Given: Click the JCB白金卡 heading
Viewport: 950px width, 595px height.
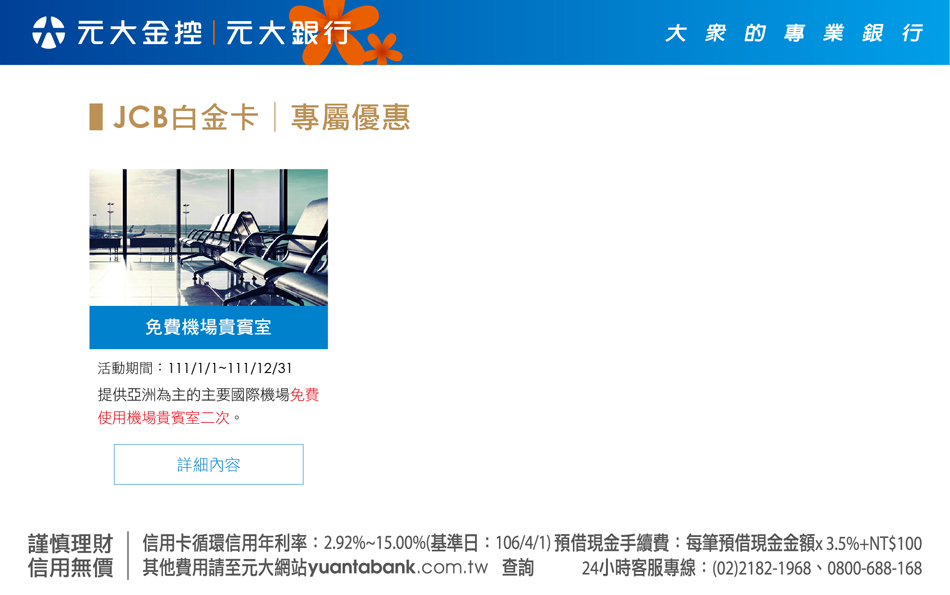Looking at the screenshot, I should pos(185,117).
